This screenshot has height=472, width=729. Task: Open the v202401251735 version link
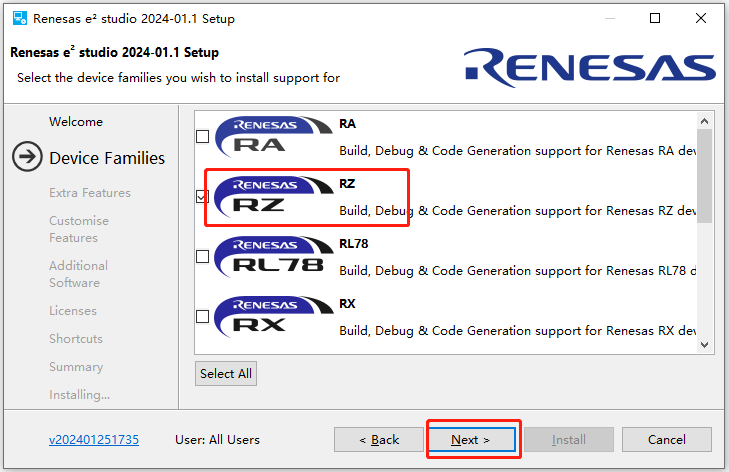point(94,439)
